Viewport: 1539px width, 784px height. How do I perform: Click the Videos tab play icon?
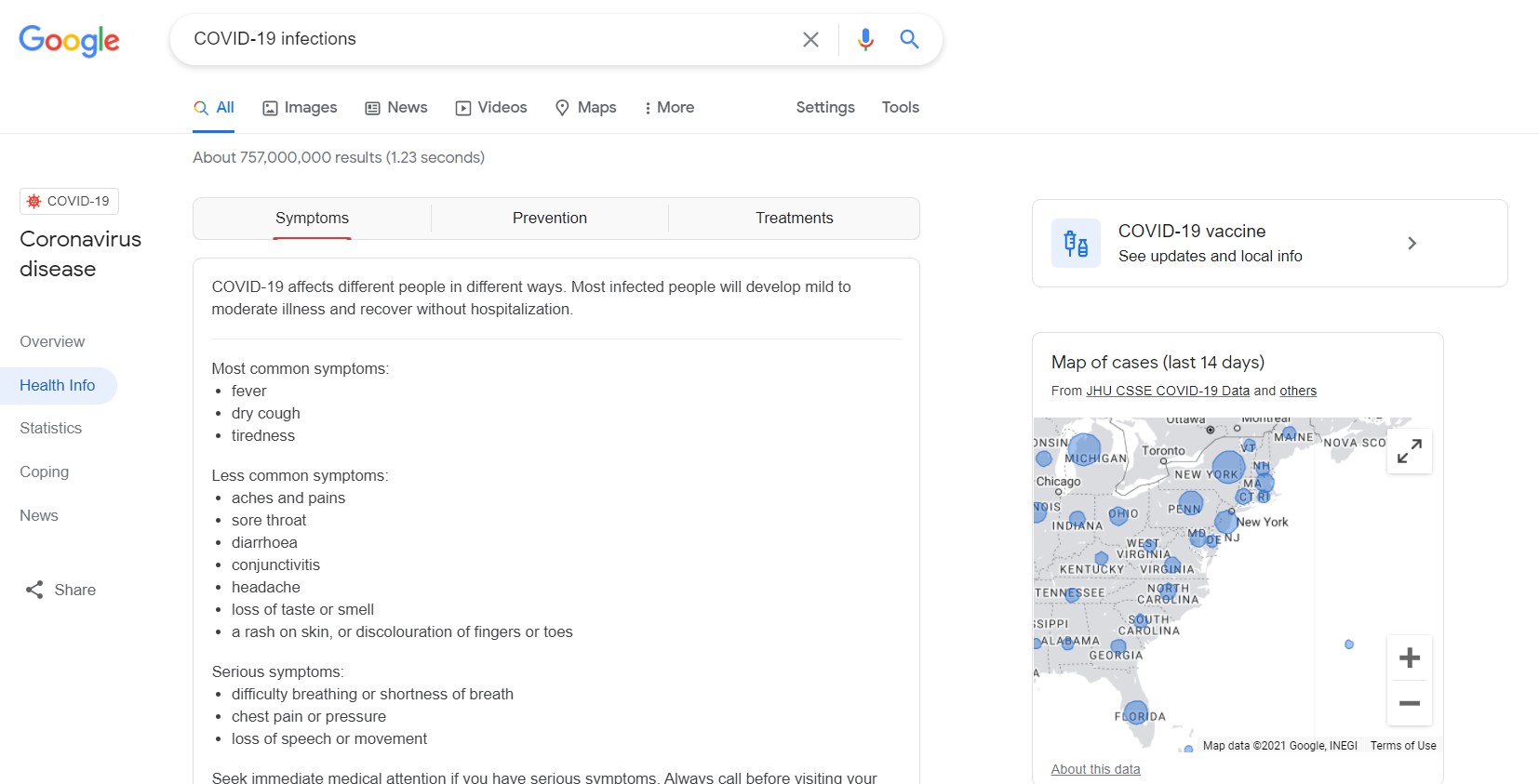coord(462,109)
